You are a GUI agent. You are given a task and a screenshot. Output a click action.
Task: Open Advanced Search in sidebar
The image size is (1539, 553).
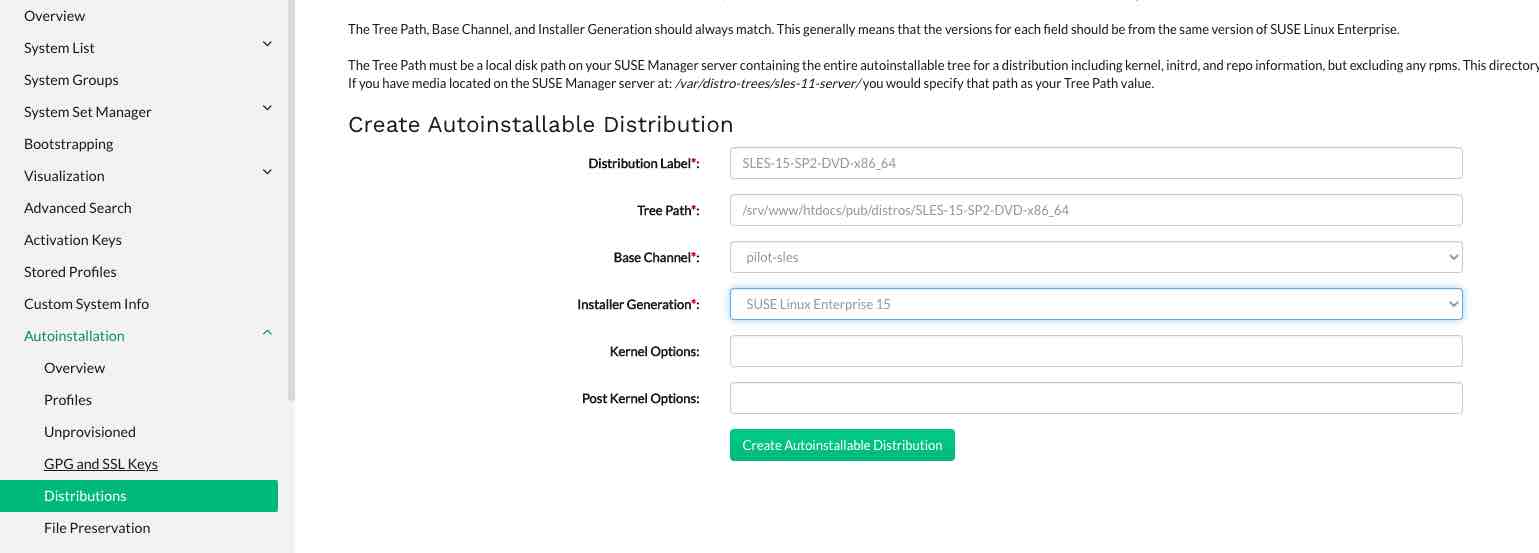[x=78, y=208]
